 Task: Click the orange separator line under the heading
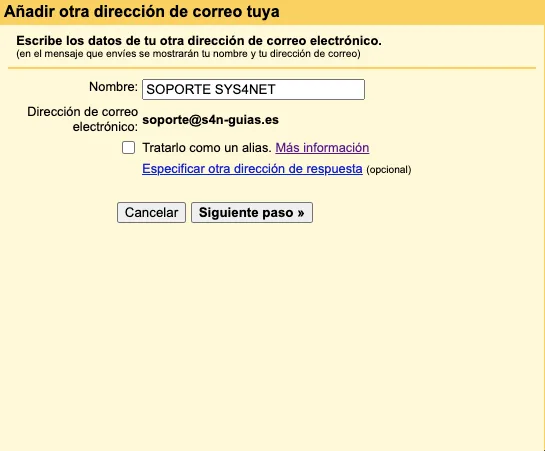[x=272, y=68]
